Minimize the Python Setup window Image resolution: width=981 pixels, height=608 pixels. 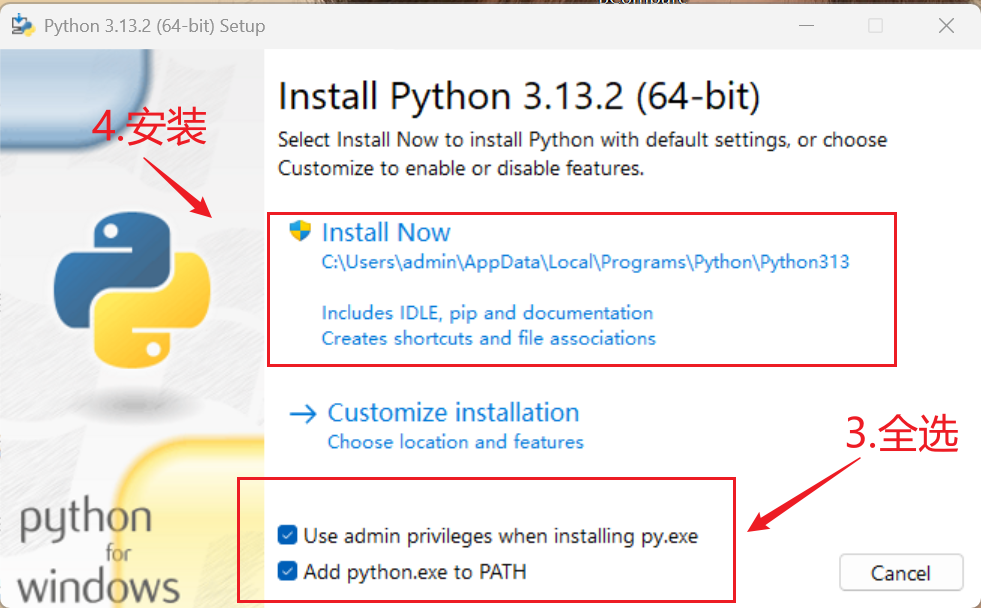(806, 26)
